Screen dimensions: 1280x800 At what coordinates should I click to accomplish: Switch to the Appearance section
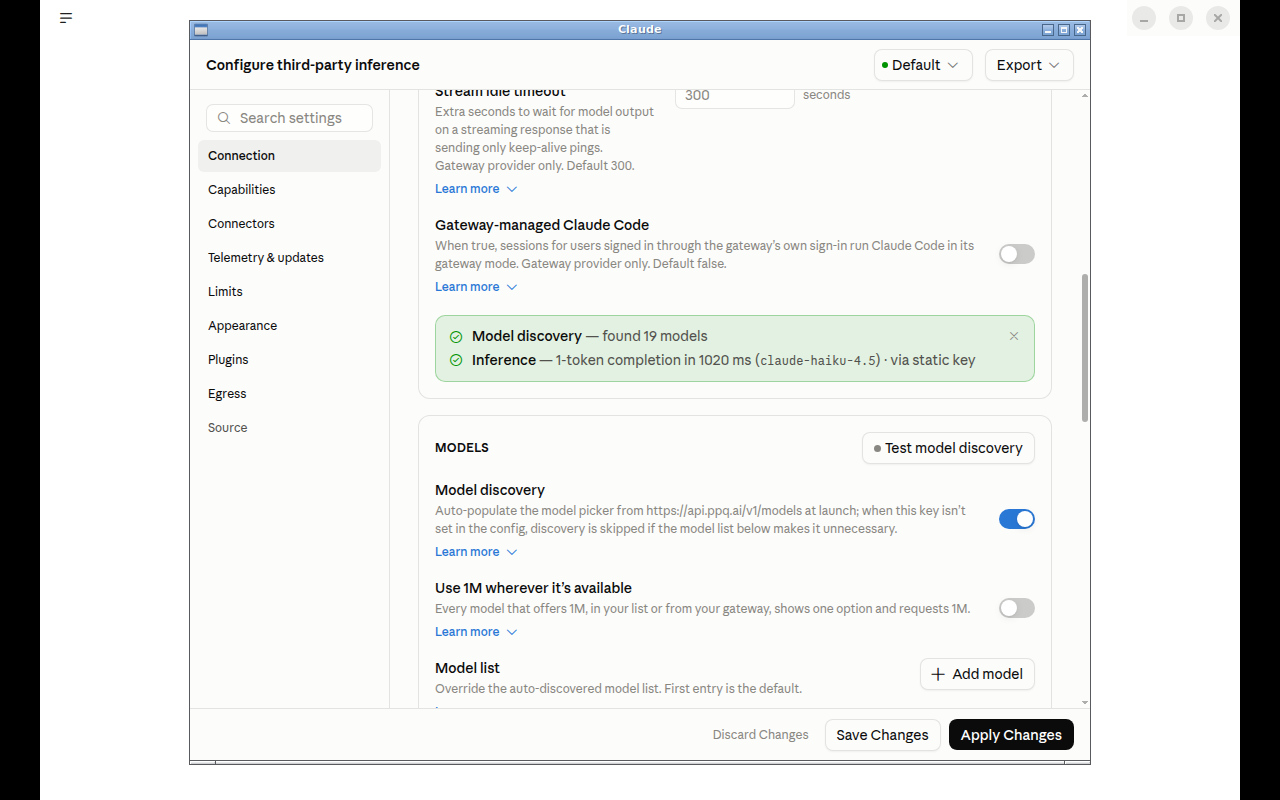pyautogui.click(x=289, y=326)
